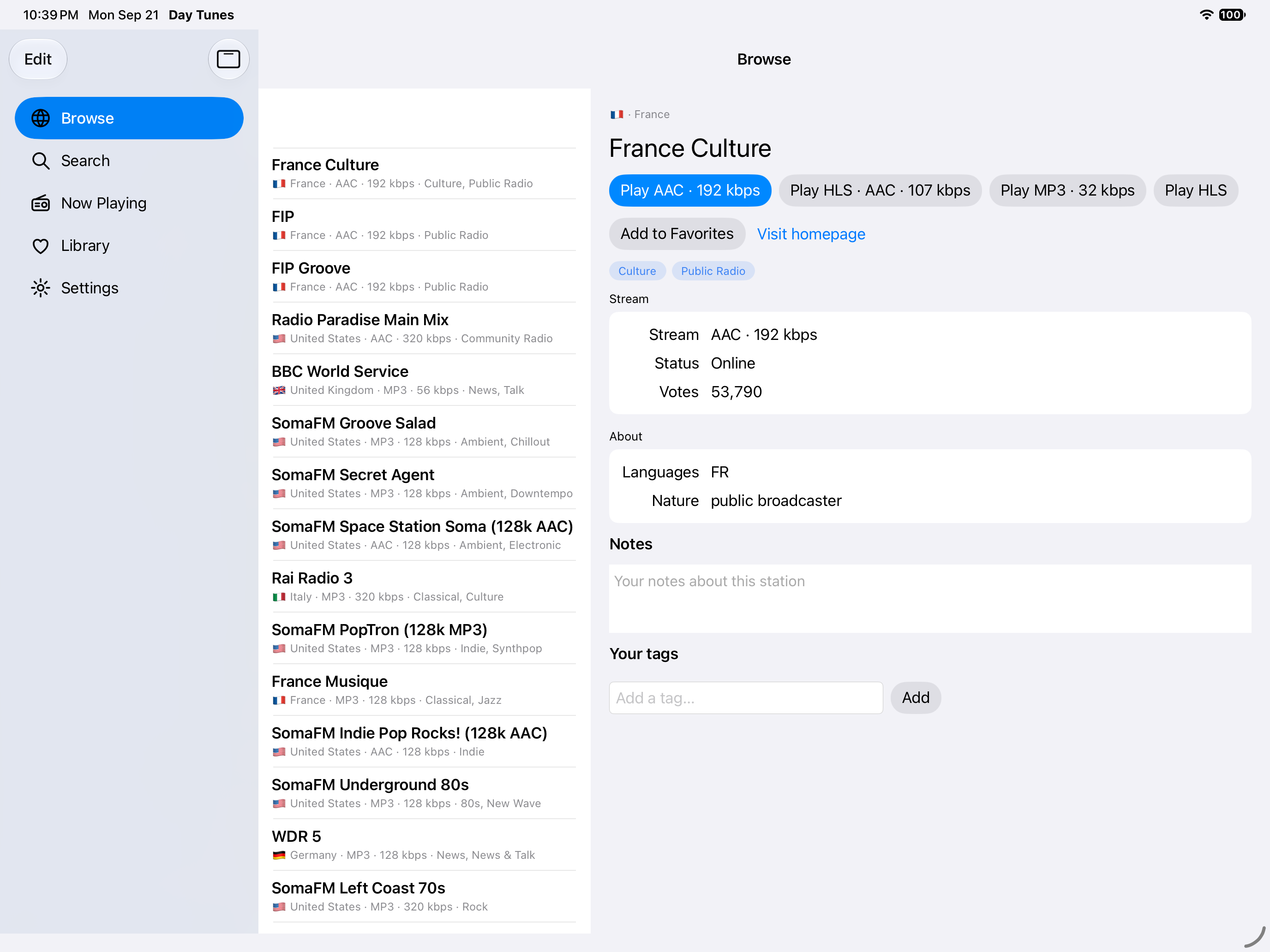Play the HLS AAC 107 kbps stream
Screen dimensions: 1270x952
[880, 190]
